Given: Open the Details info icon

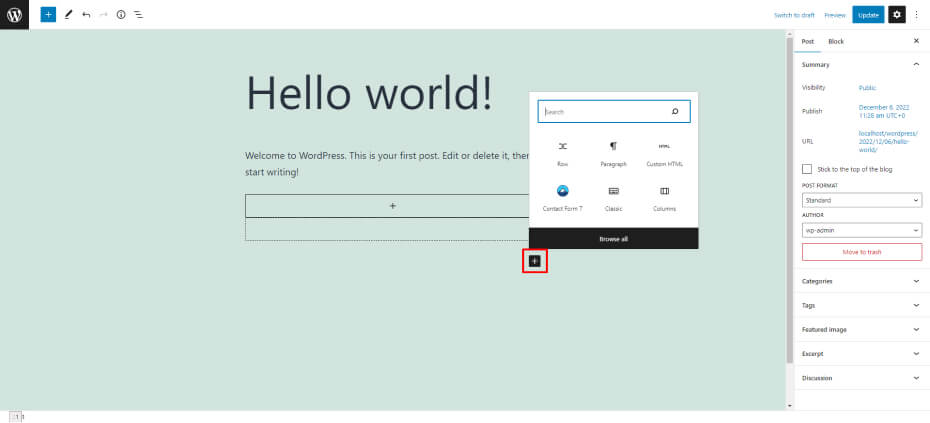Looking at the screenshot, I should tap(121, 15).
